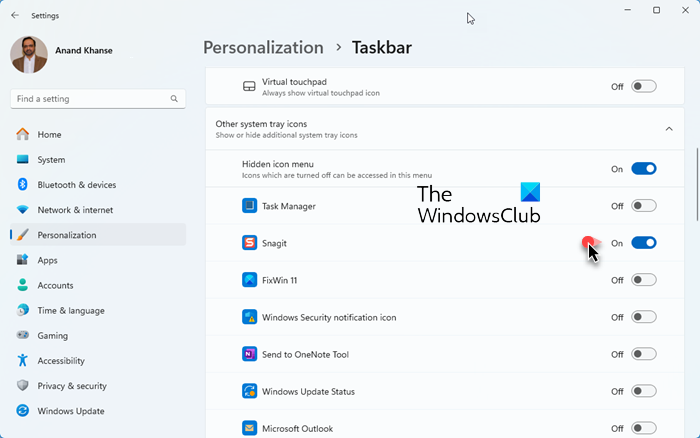Image resolution: width=700 pixels, height=438 pixels.
Task: Click the Find a setting search box
Action: [x=98, y=99]
